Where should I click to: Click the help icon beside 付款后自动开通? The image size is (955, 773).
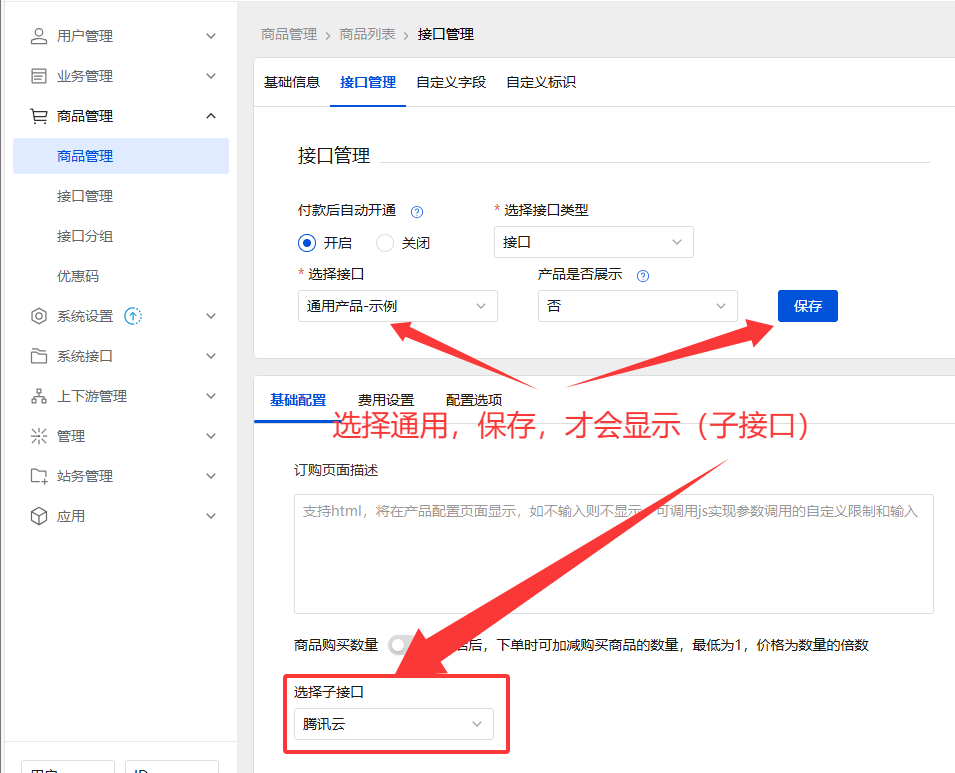tap(417, 211)
